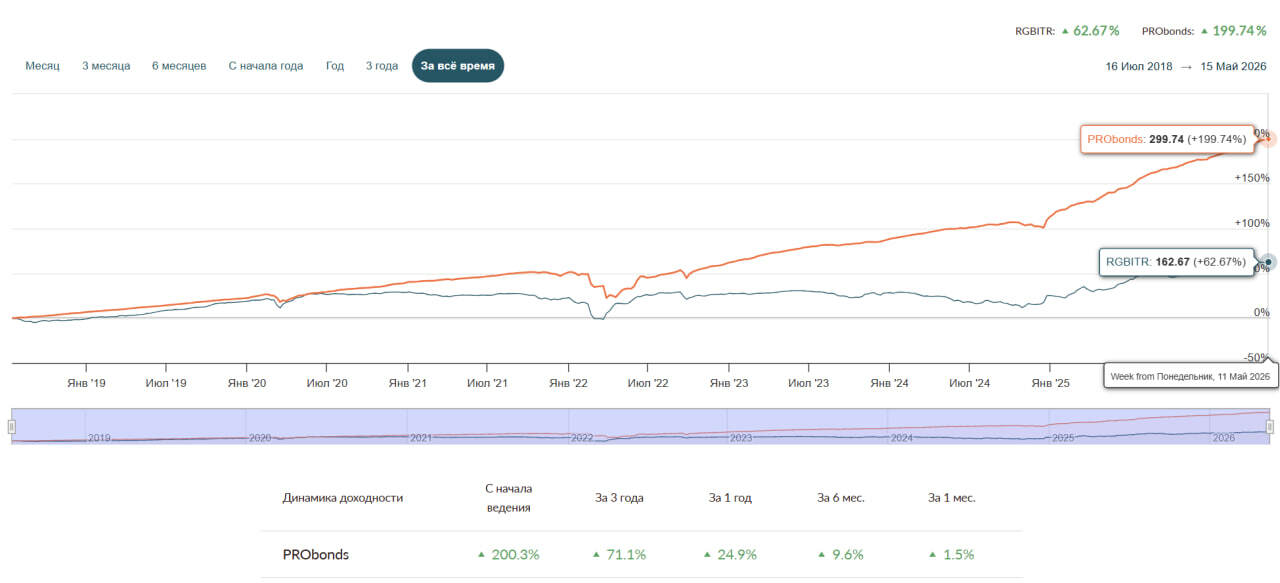Click the Янв '22 axis label

click(568, 383)
